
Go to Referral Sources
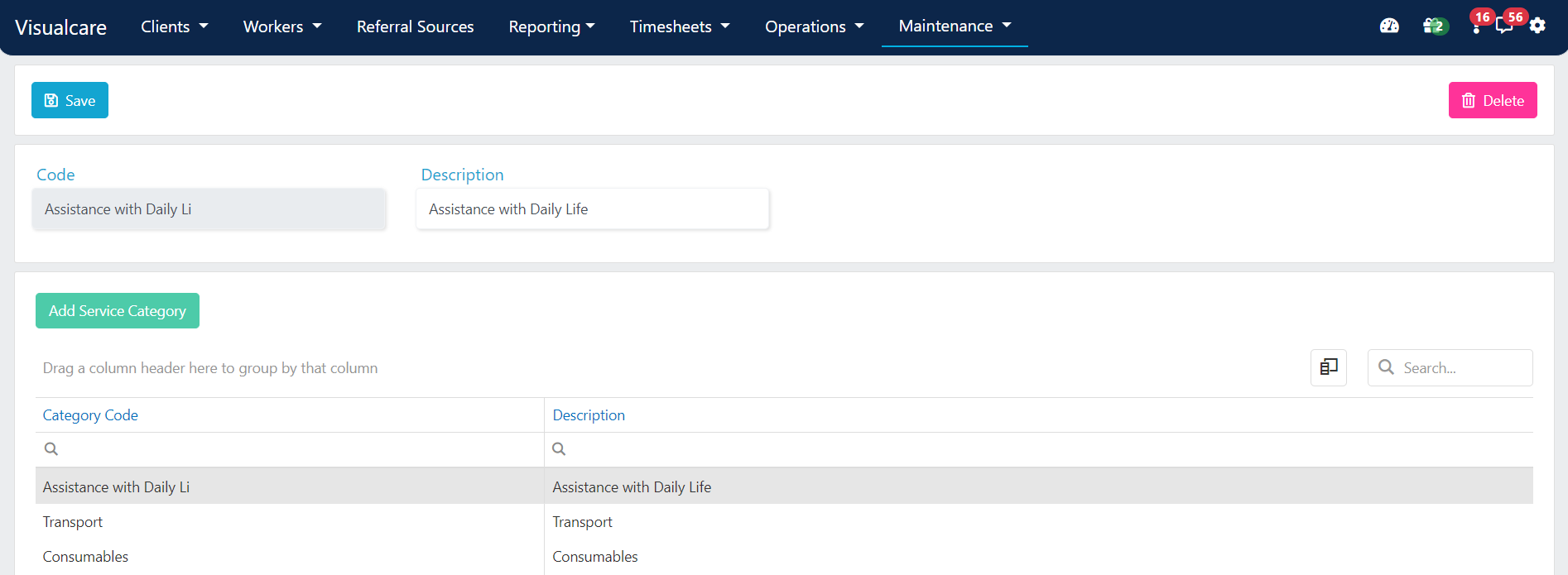416,26
